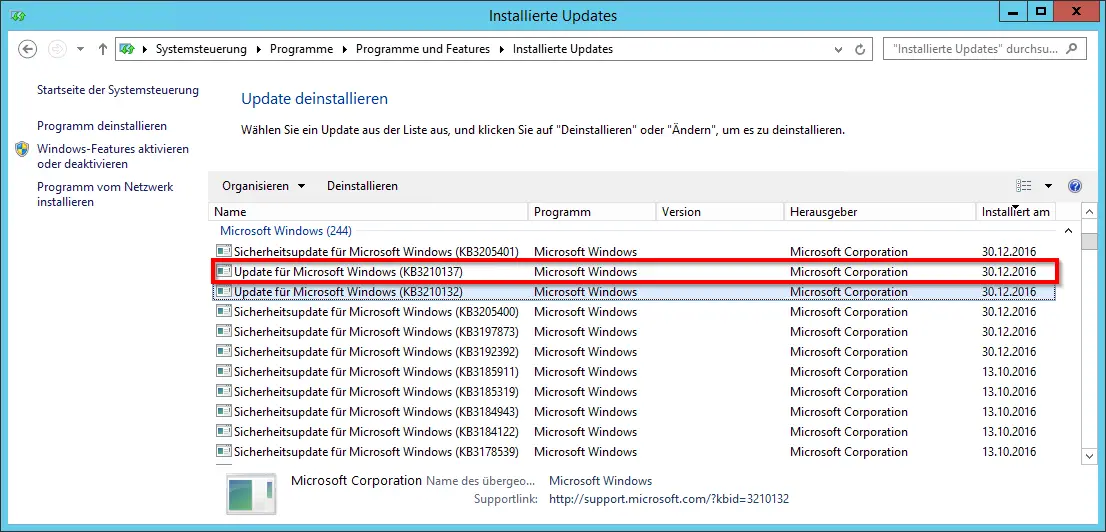Sort by the Version column header

click(719, 212)
